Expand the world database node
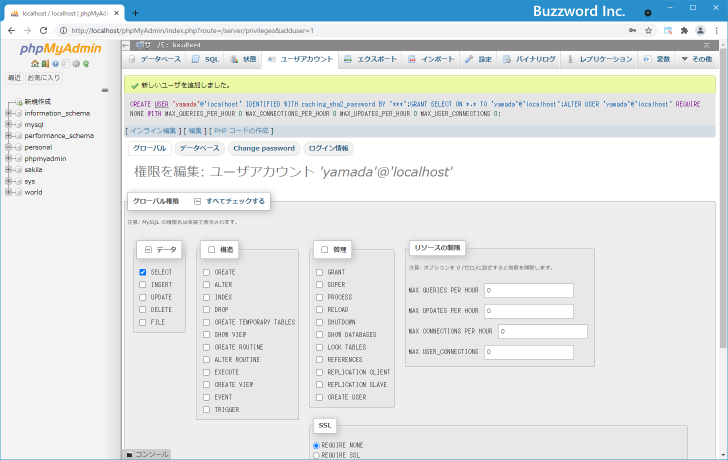Viewport: 728px width, 460px height. point(8,192)
